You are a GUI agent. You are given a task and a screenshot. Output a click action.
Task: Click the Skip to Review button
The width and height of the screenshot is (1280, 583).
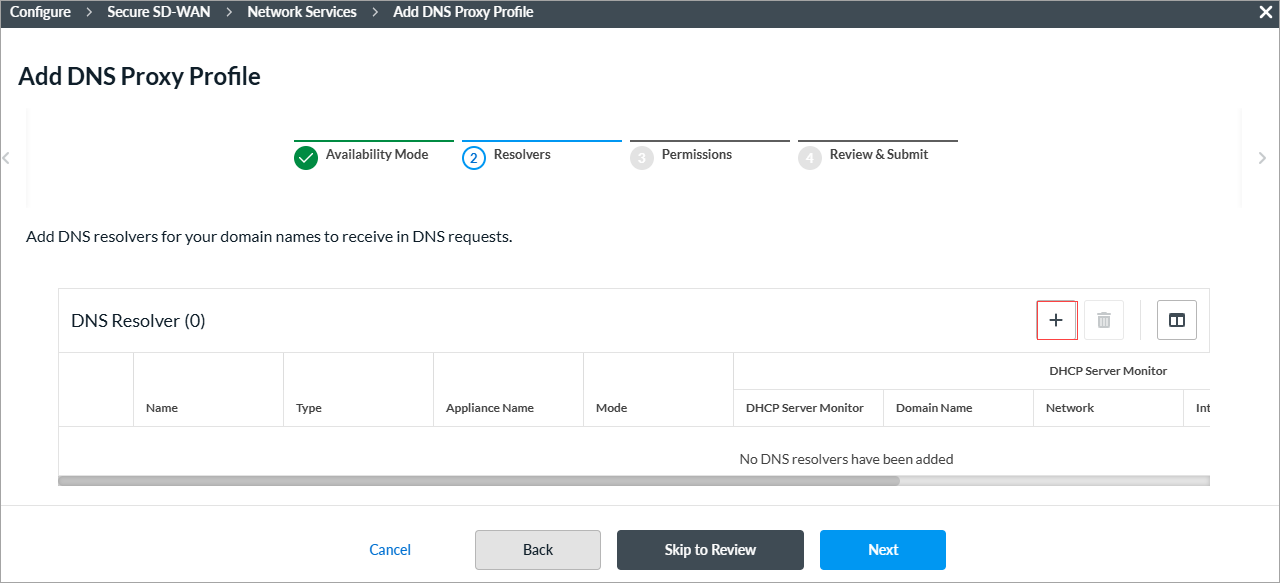click(710, 550)
